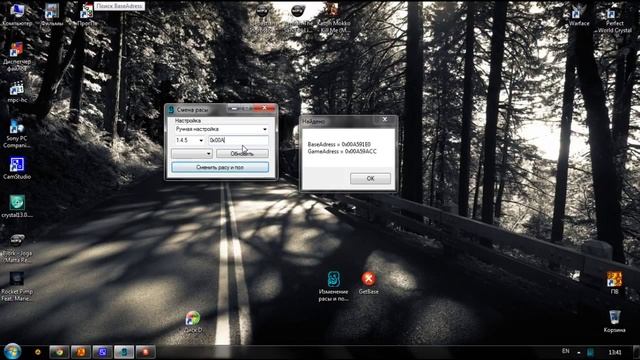Open the crystal13.0 desktop icon
The image size is (640, 360).
click(x=17, y=206)
